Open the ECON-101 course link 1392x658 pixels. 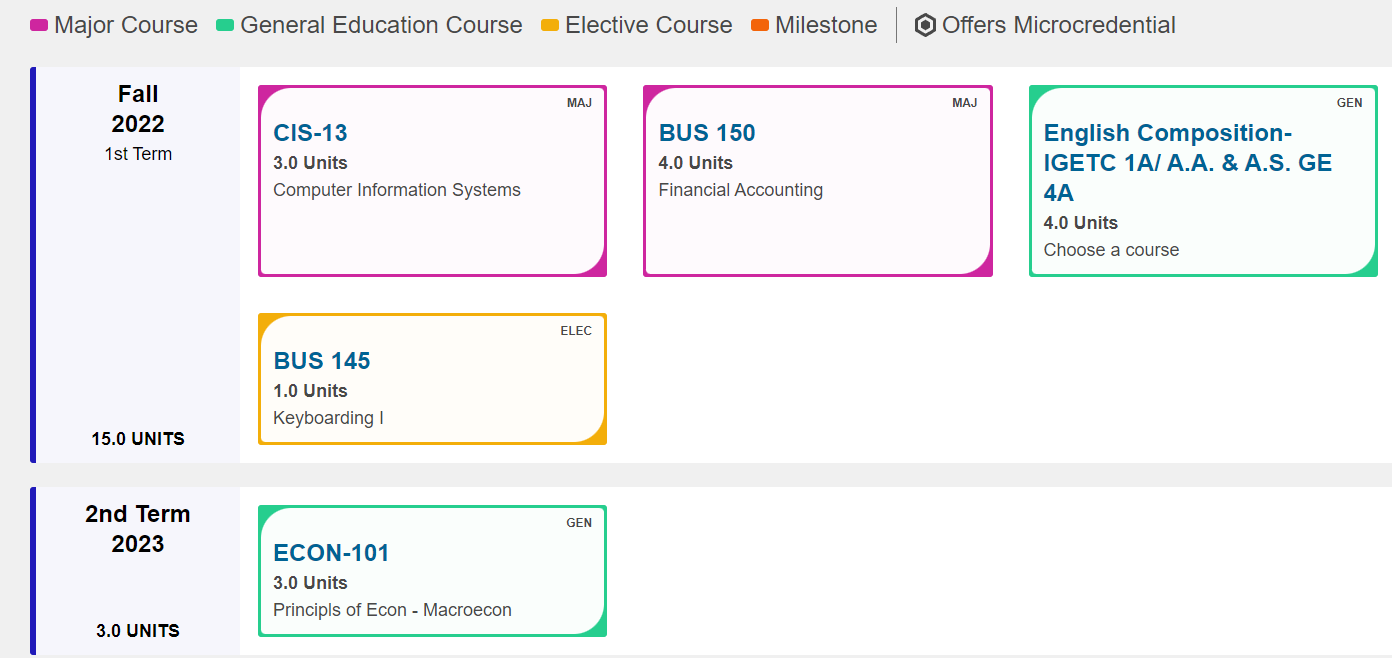click(331, 553)
